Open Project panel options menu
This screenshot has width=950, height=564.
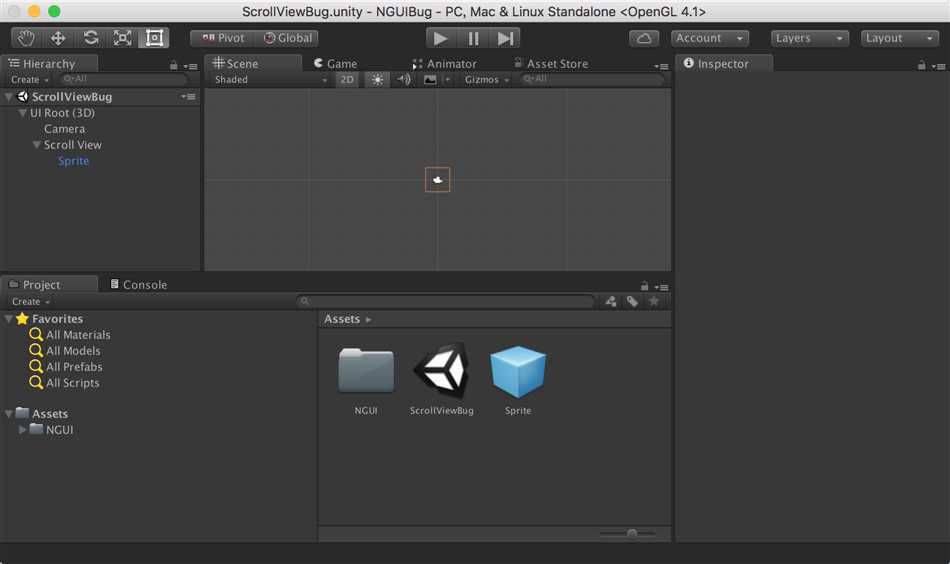(x=662, y=287)
